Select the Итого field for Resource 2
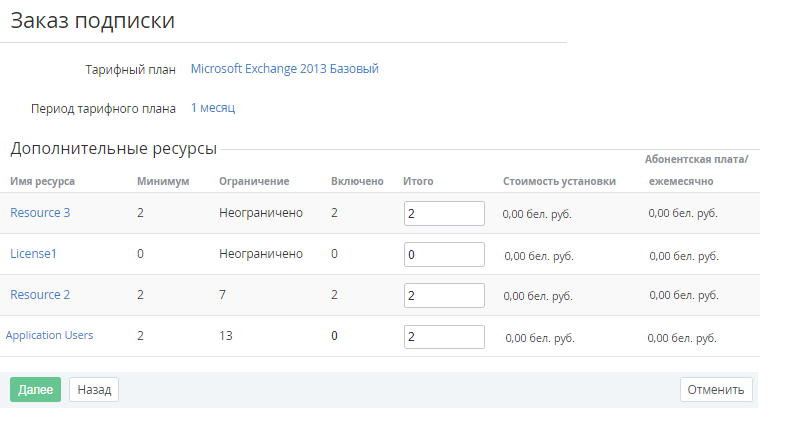Image resolution: width=789 pixels, height=428 pixels. [444, 295]
